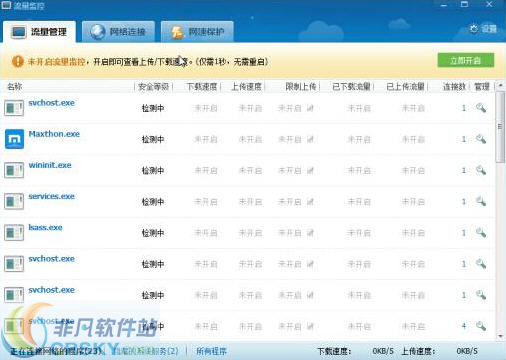Click the scrollbar down arrow

coord(500,336)
